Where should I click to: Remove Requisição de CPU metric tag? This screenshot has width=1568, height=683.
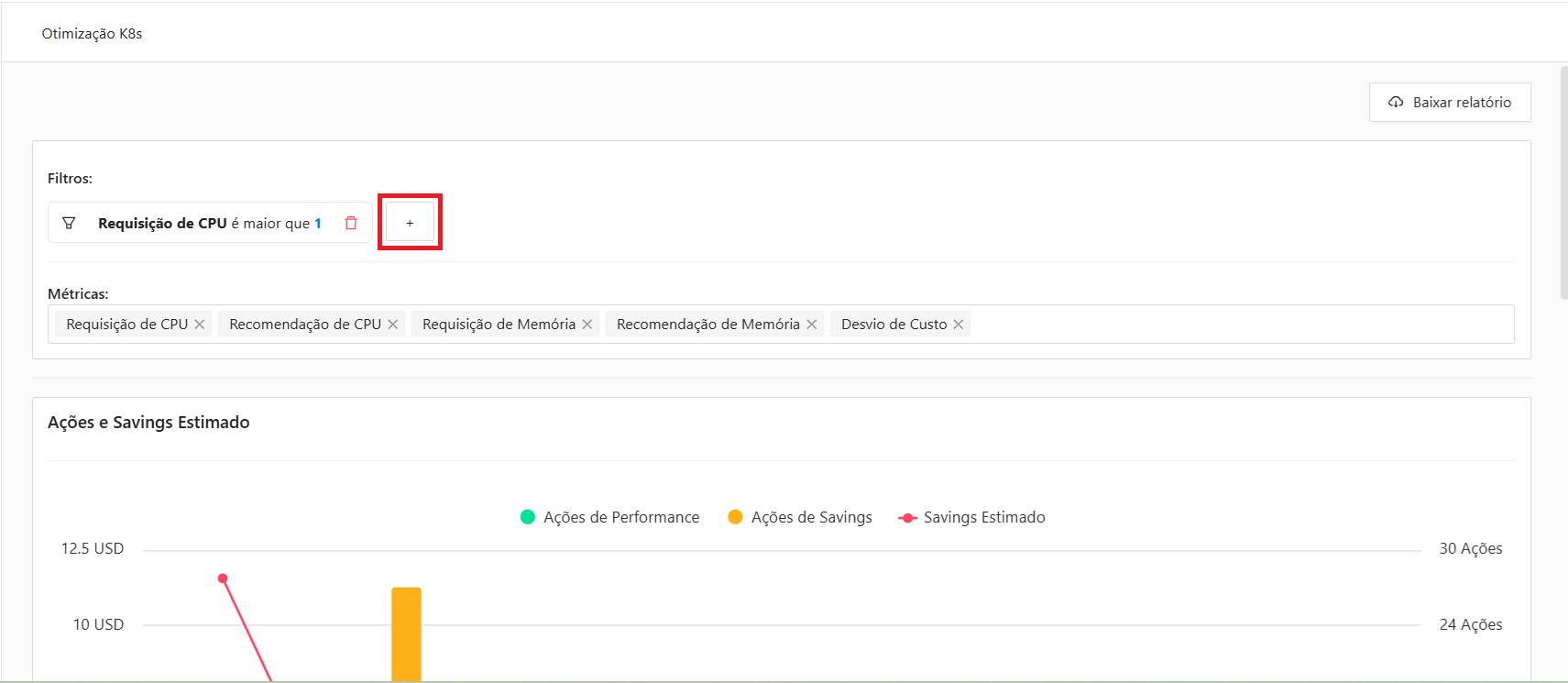click(200, 325)
